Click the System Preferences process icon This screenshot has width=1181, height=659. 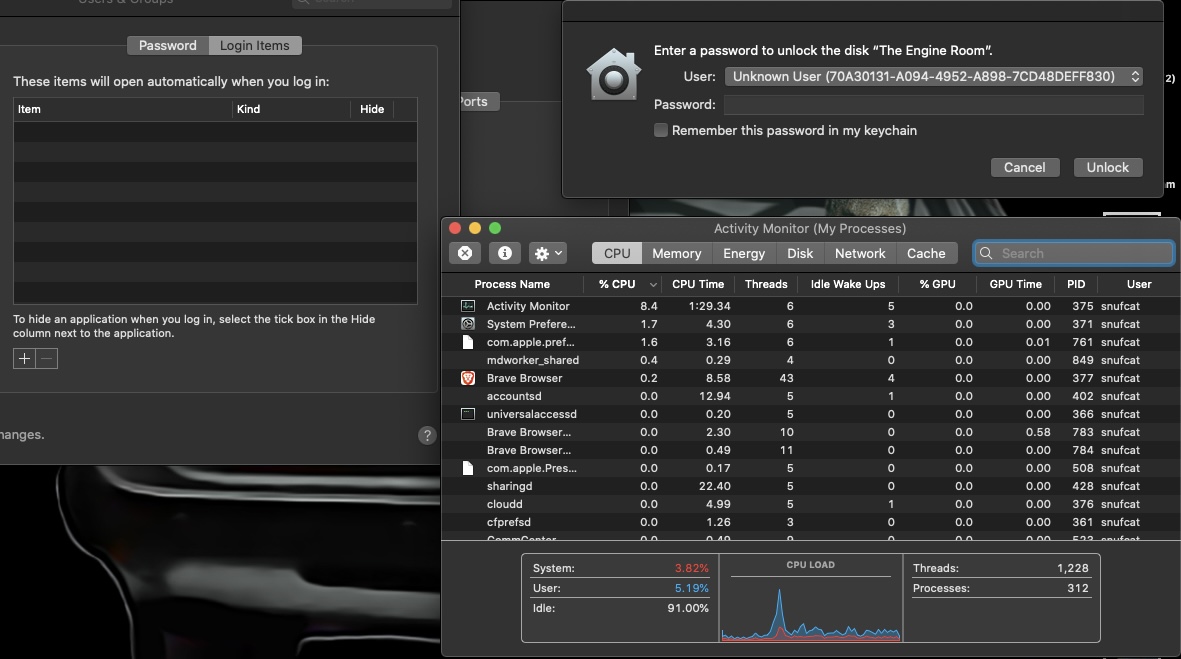468,324
